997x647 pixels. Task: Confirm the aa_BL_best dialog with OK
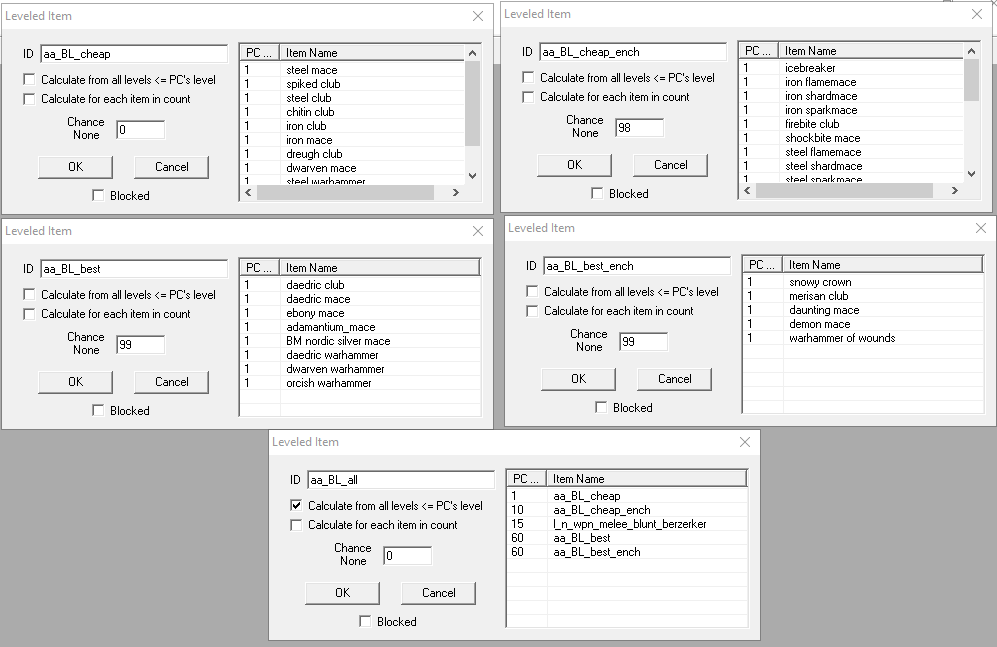(x=76, y=381)
